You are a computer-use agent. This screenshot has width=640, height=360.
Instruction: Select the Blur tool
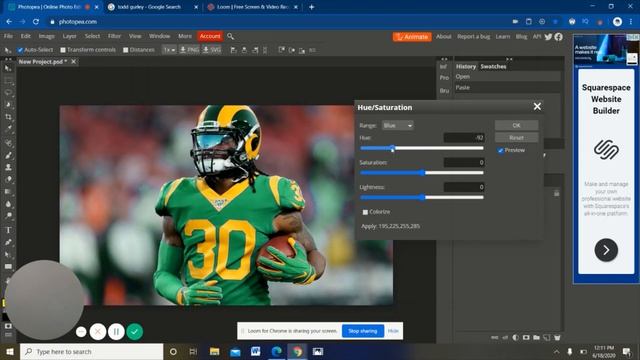tap(8, 204)
